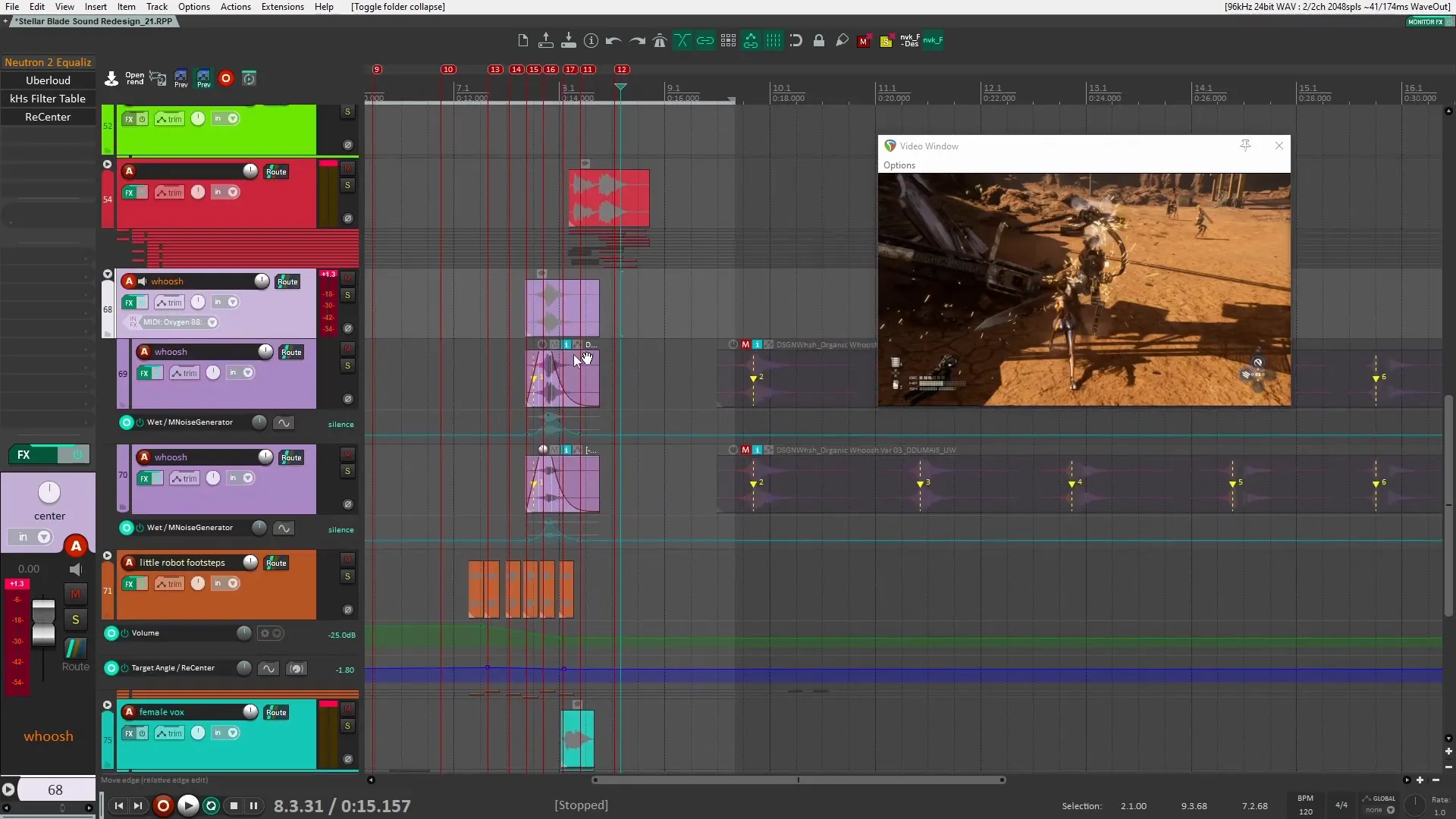Toggle the lock icon in toolbar
The image size is (1456, 819).
pos(819,41)
